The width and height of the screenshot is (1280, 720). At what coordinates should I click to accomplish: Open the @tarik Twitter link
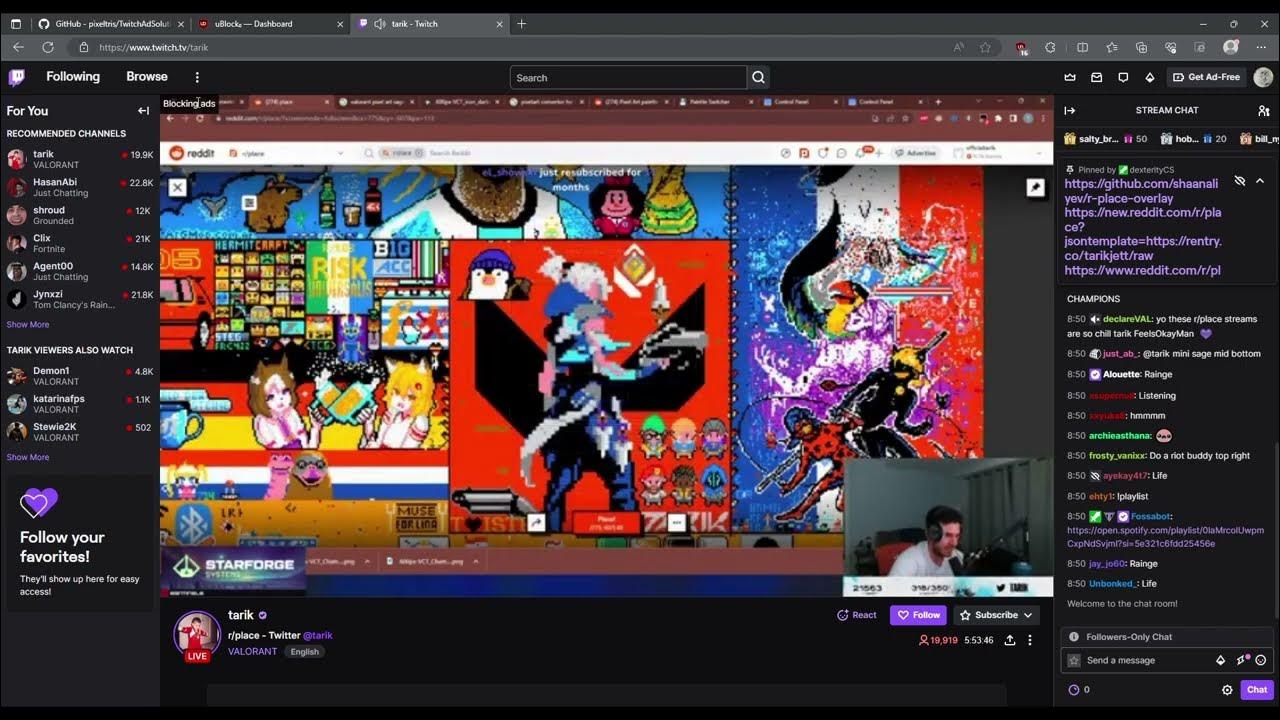click(318, 635)
